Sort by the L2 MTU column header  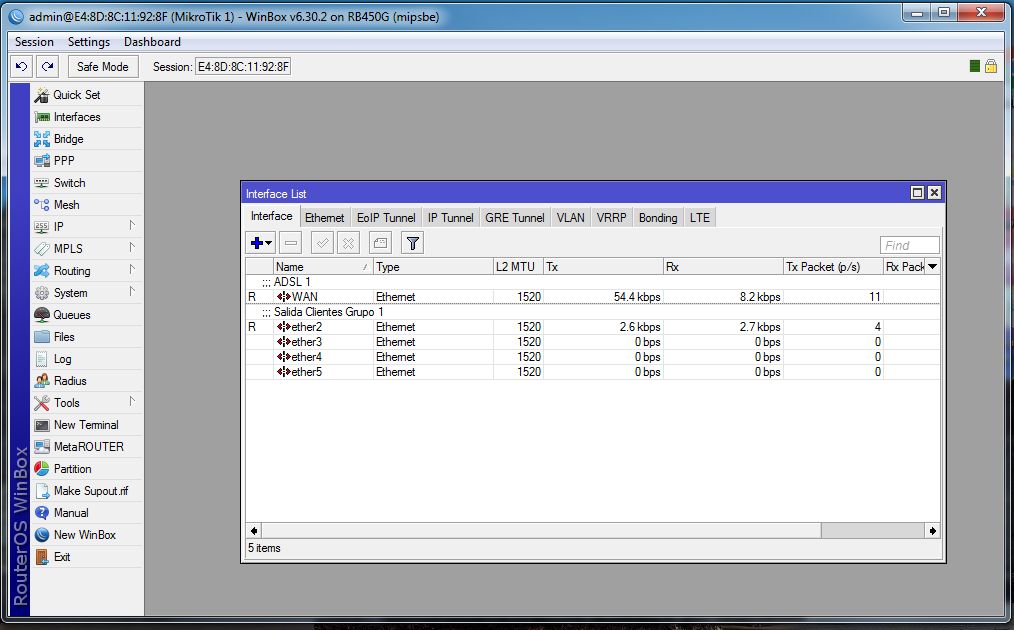(518, 266)
